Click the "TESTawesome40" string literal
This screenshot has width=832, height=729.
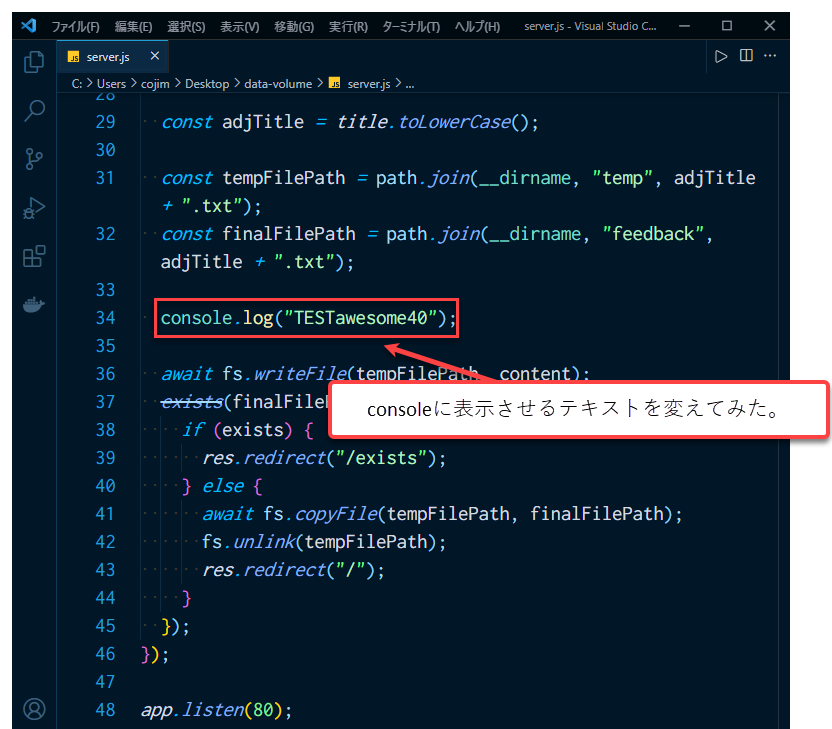coord(360,318)
